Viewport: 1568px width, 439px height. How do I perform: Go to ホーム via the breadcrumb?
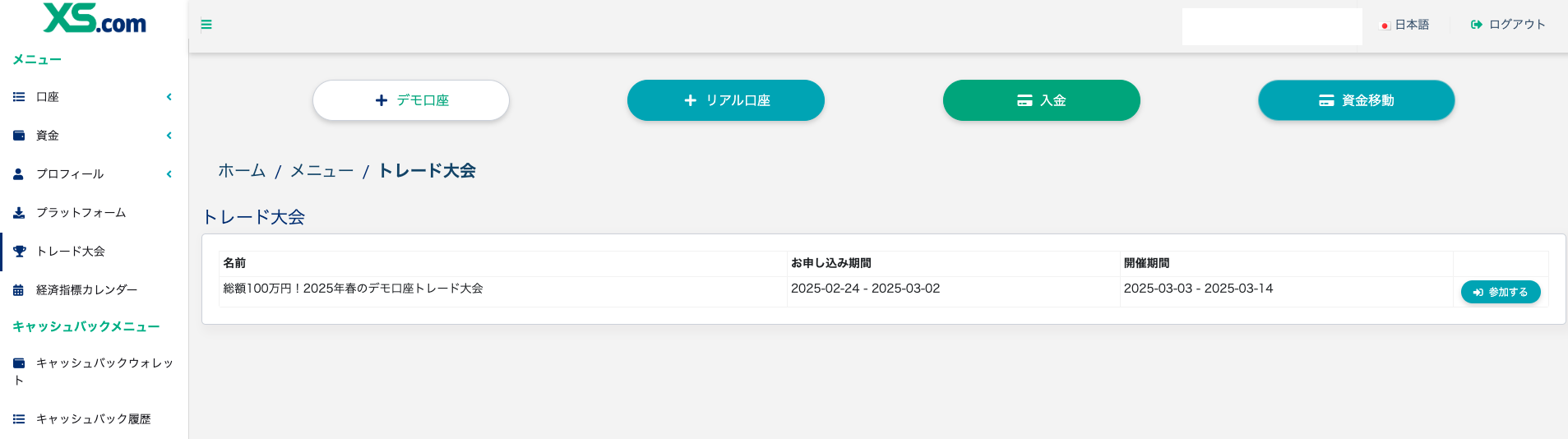click(242, 171)
